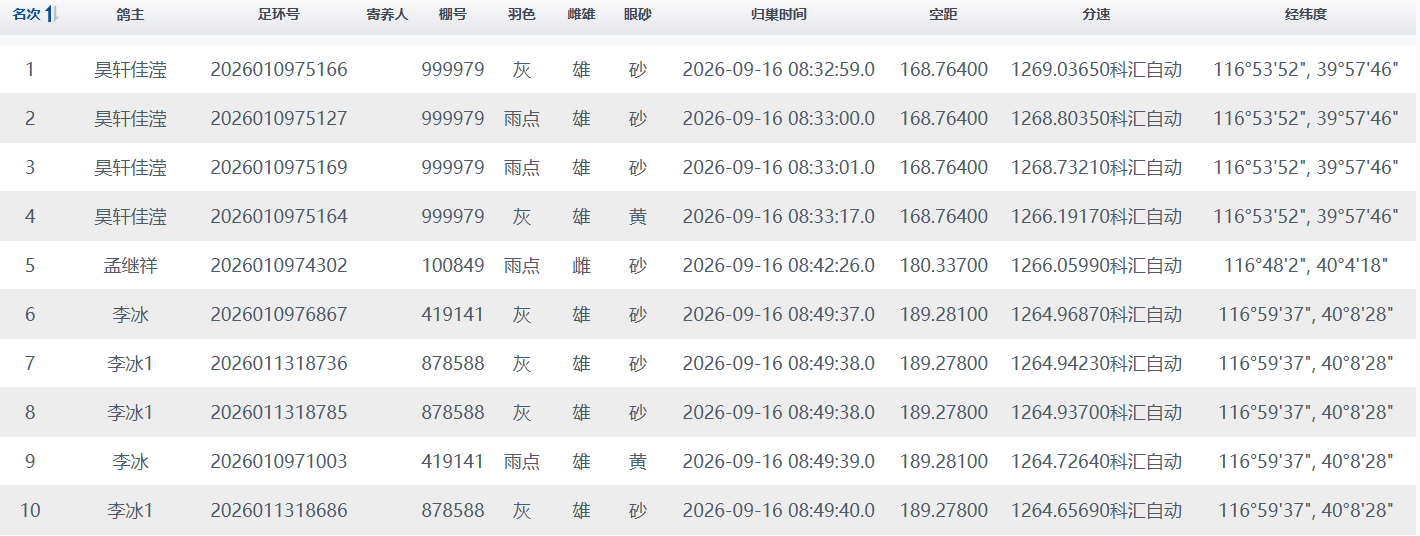1420x536 pixels.
Task: Click the 棚号 column header
Action: [452, 14]
